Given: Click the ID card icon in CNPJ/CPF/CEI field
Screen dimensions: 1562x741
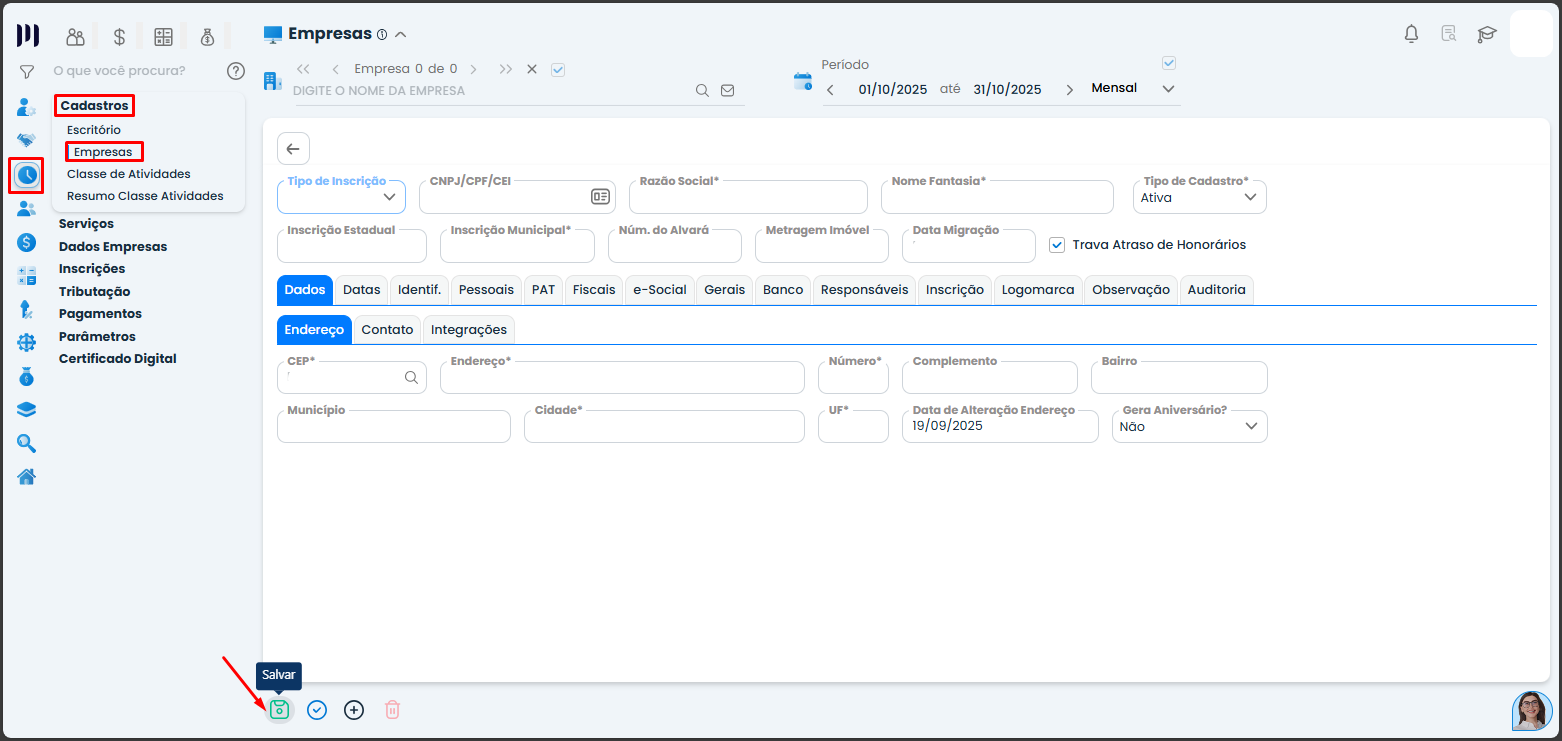Looking at the screenshot, I should [x=600, y=197].
